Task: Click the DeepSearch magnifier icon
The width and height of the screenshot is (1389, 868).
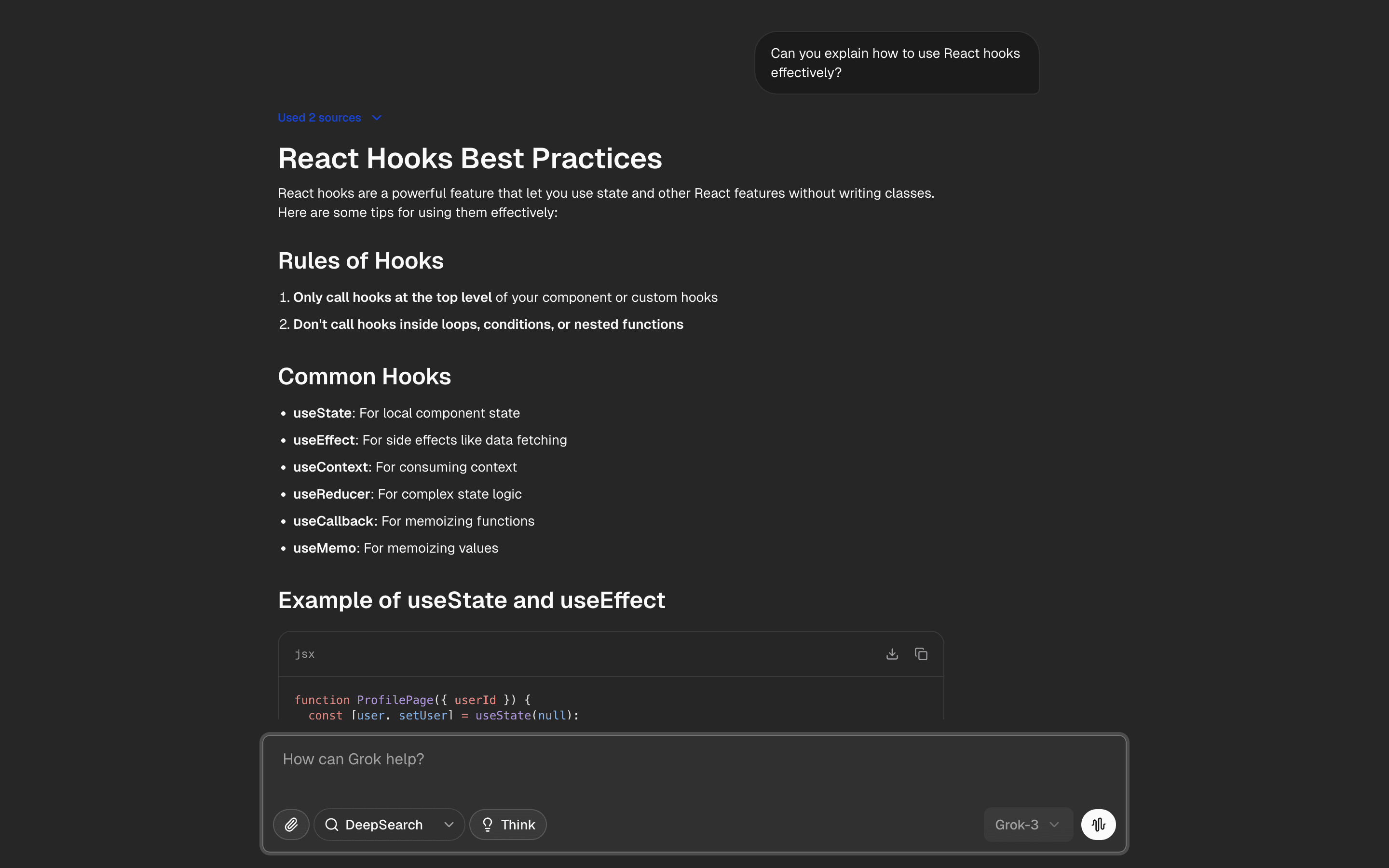Action: (332, 825)
